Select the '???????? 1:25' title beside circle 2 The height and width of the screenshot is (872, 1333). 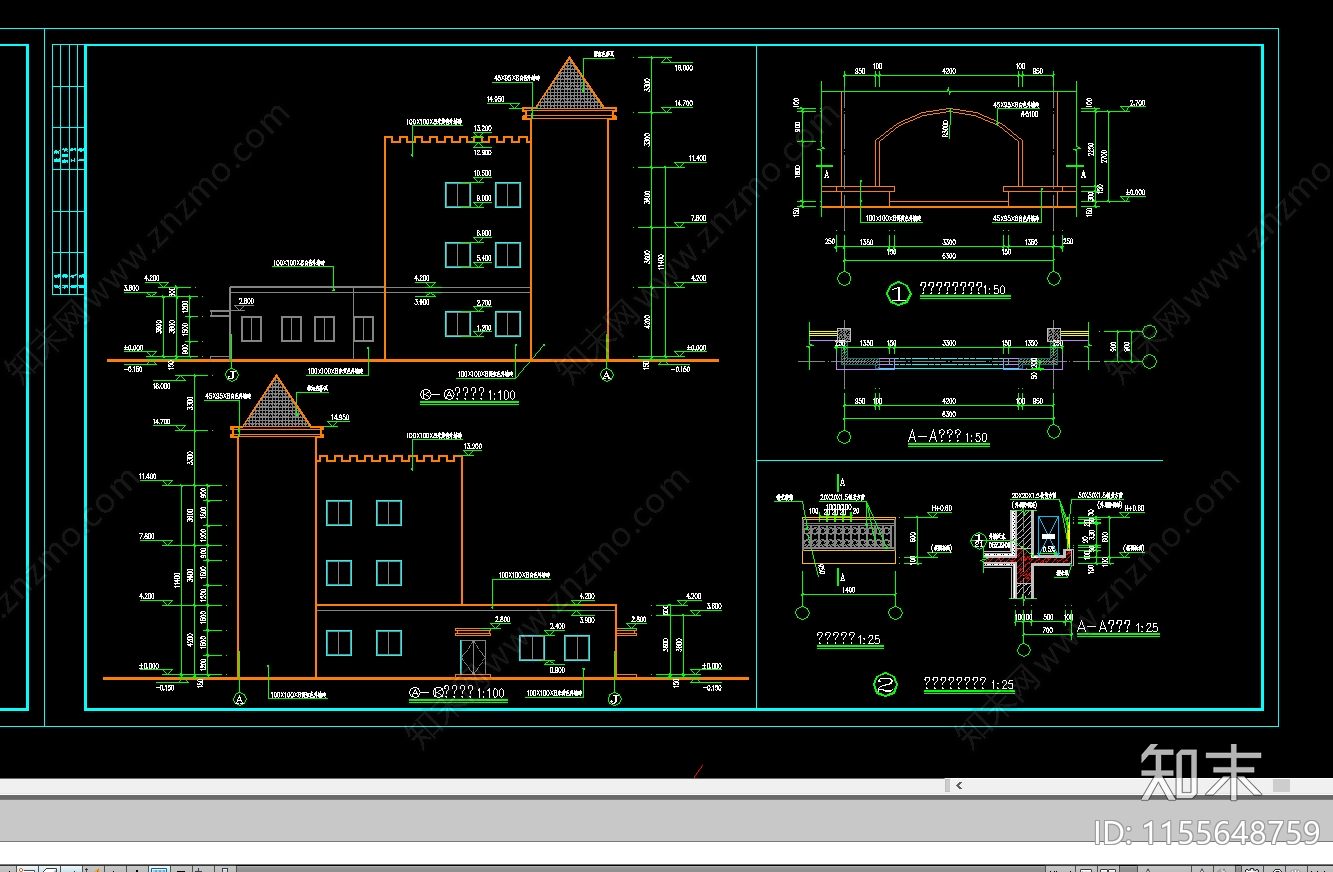click(x=968, y=685)
